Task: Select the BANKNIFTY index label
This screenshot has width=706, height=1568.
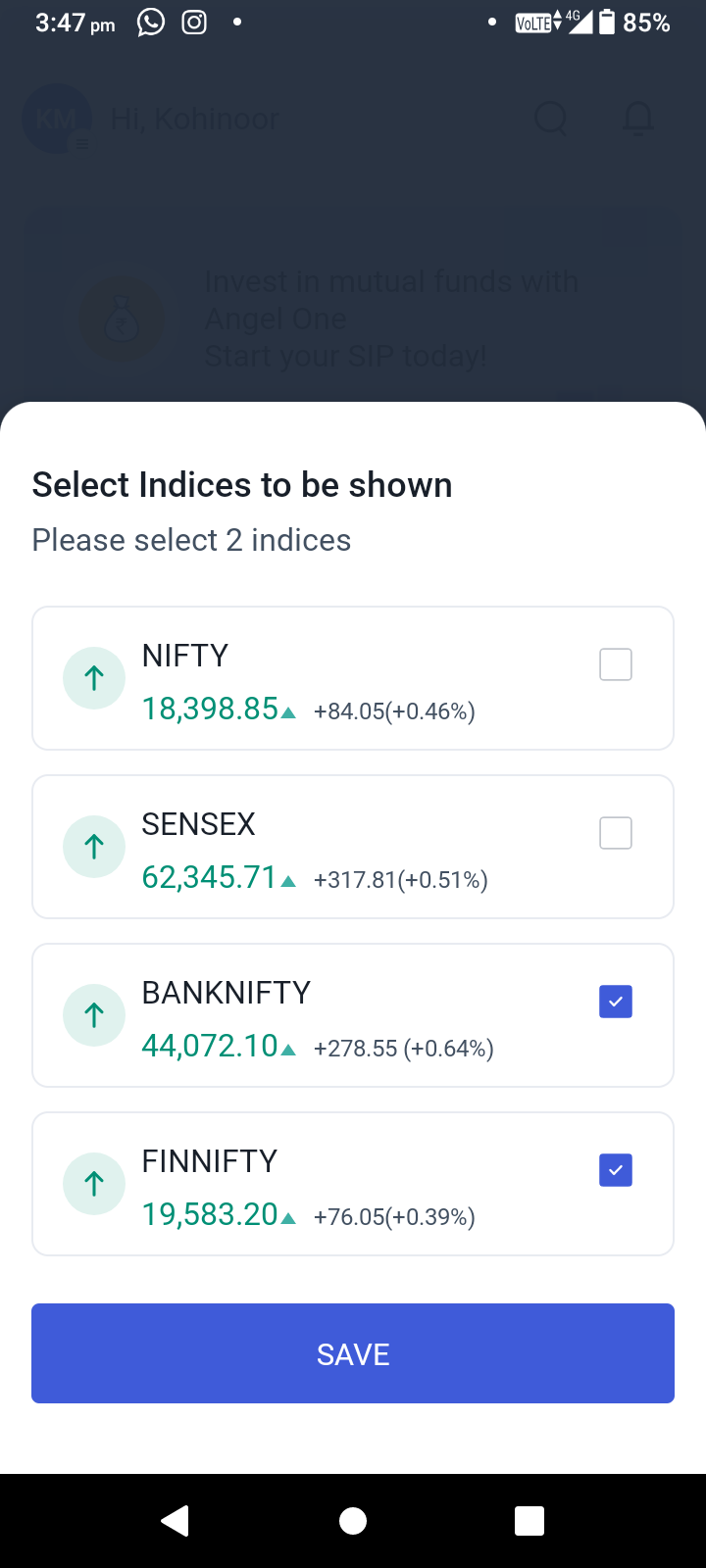Action: click(x=227, y=993)
